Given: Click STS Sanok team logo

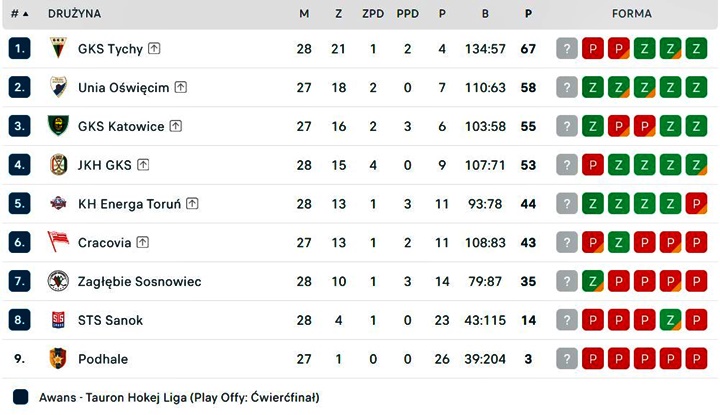Looking at the screenshot, I should (x=58, y=320).
